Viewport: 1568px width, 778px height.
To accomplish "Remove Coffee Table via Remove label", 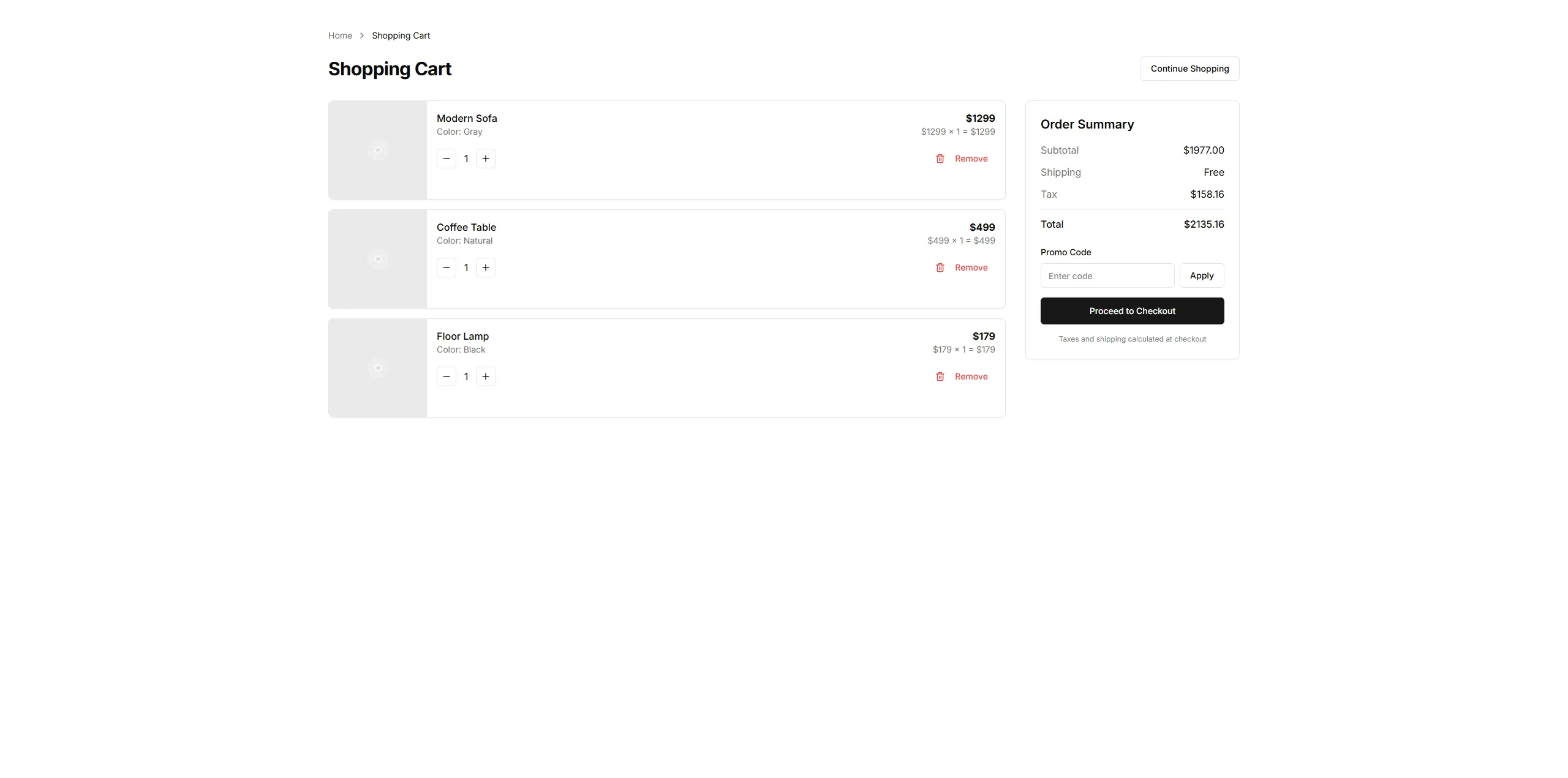I will pyautogui.click(x=971, y=267).
